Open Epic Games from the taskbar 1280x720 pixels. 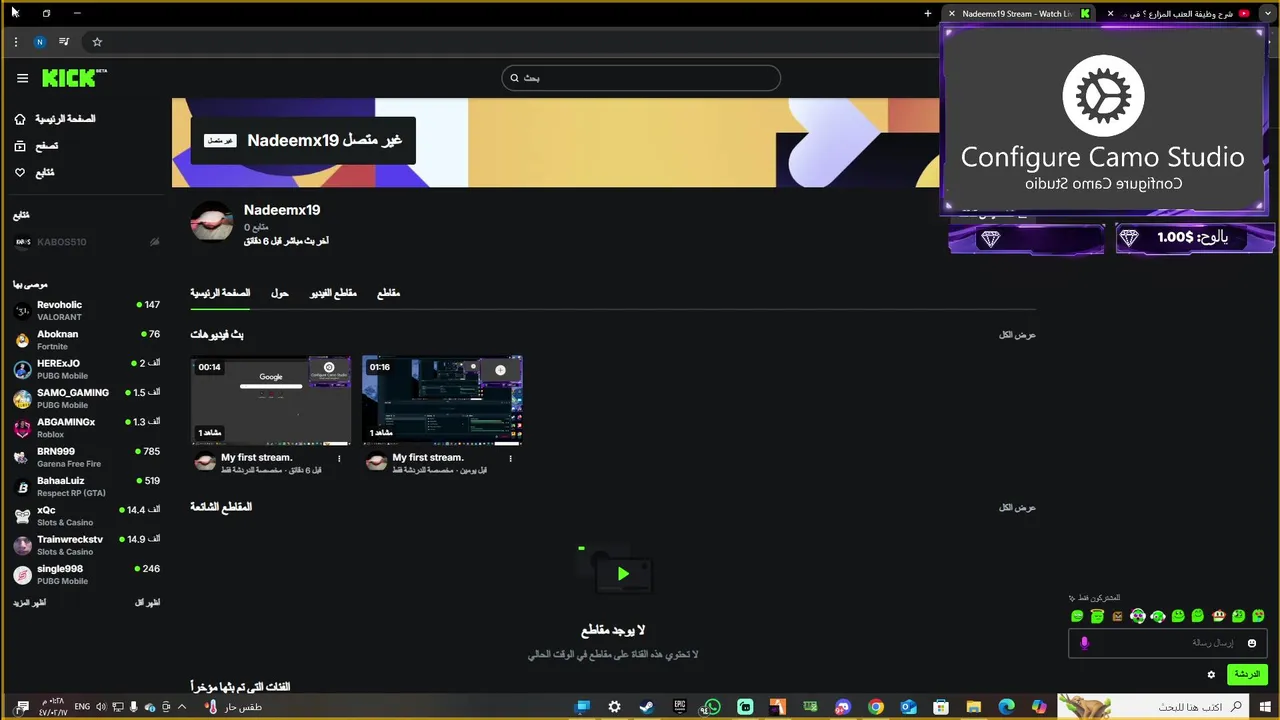679,707
